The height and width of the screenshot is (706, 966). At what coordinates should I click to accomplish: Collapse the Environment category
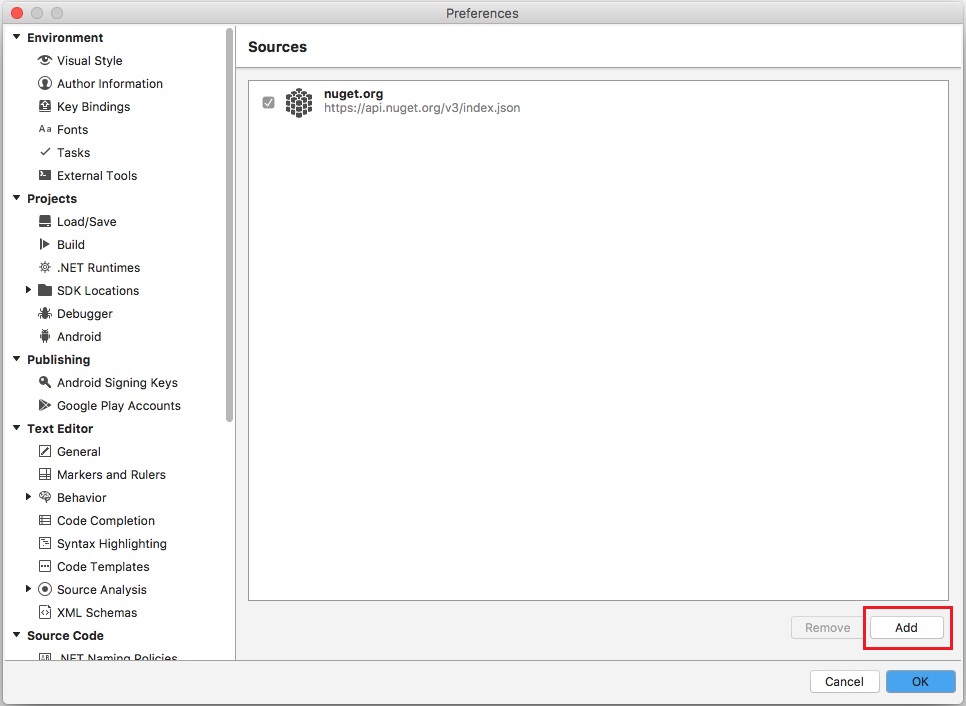[16, 38]
